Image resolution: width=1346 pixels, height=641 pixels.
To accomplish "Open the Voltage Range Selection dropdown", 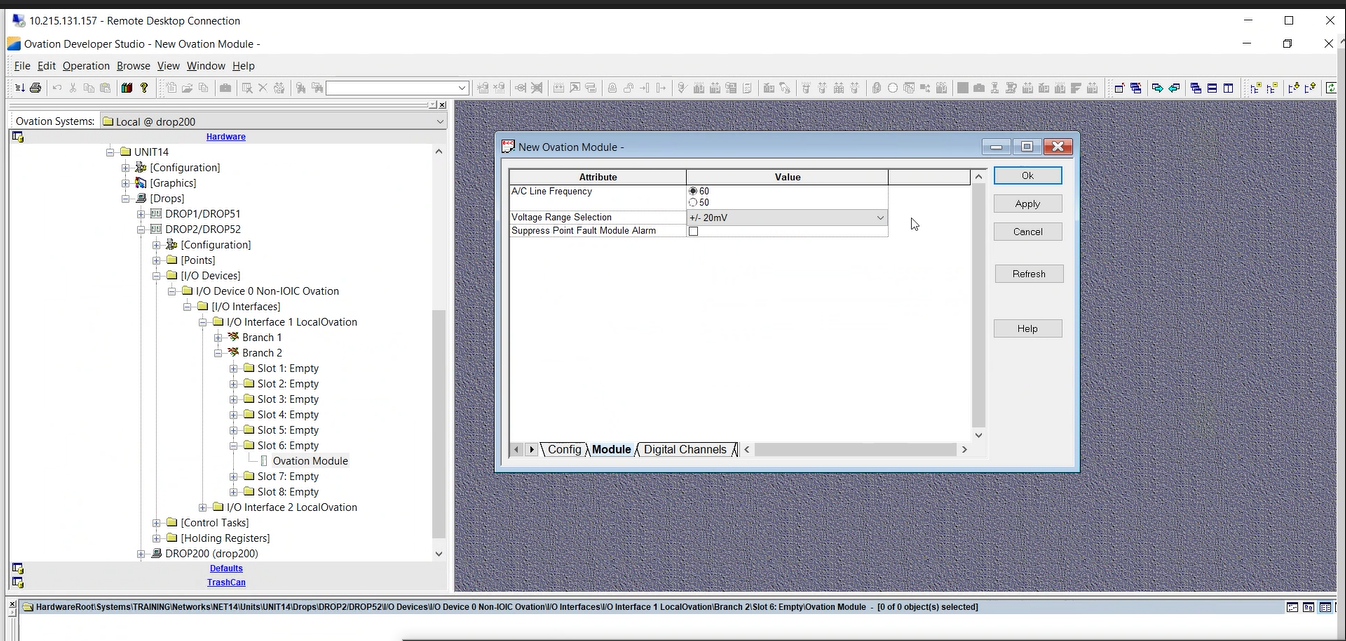I will (x=880, y=218).
